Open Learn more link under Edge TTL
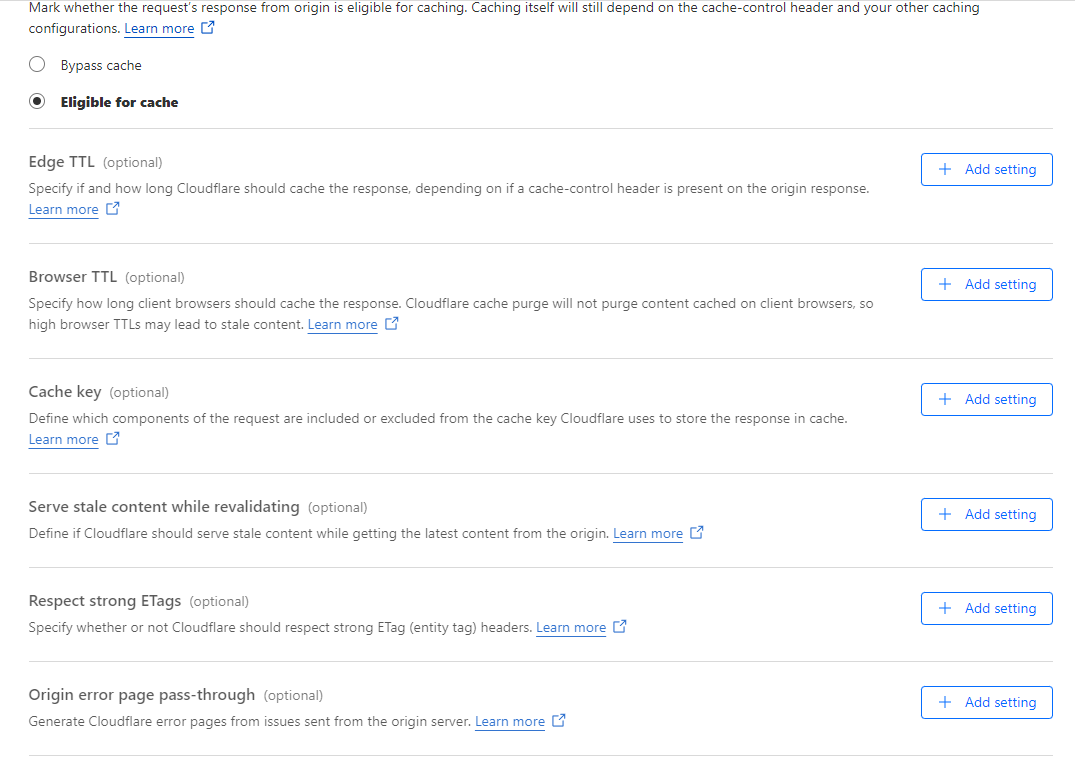The image size is (1075, 760). click(x=64, y=209)
